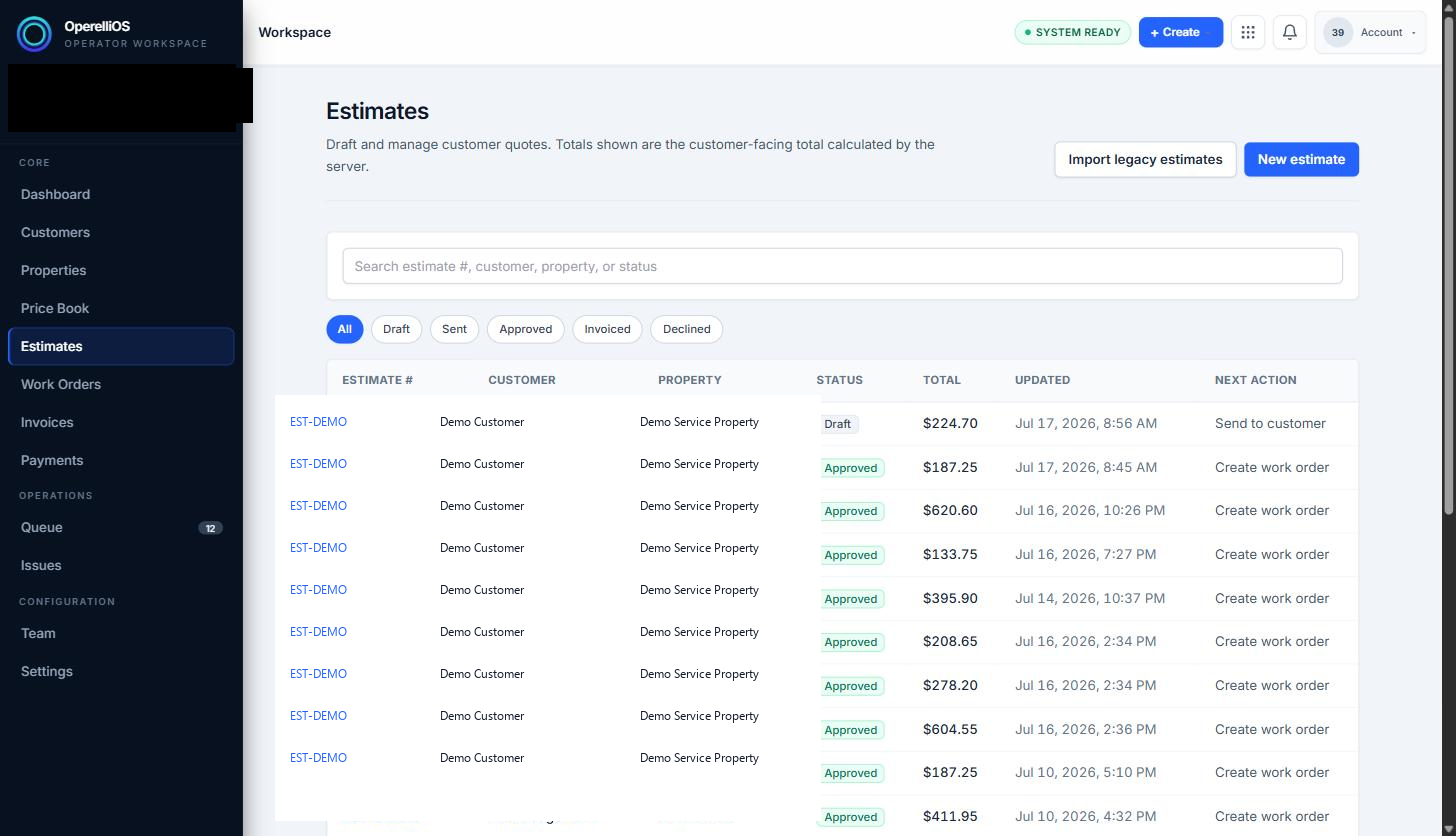Viewport: 1456px width, 836px height.
Task: Click the TOTAL column header
Action: click(942, 380)
